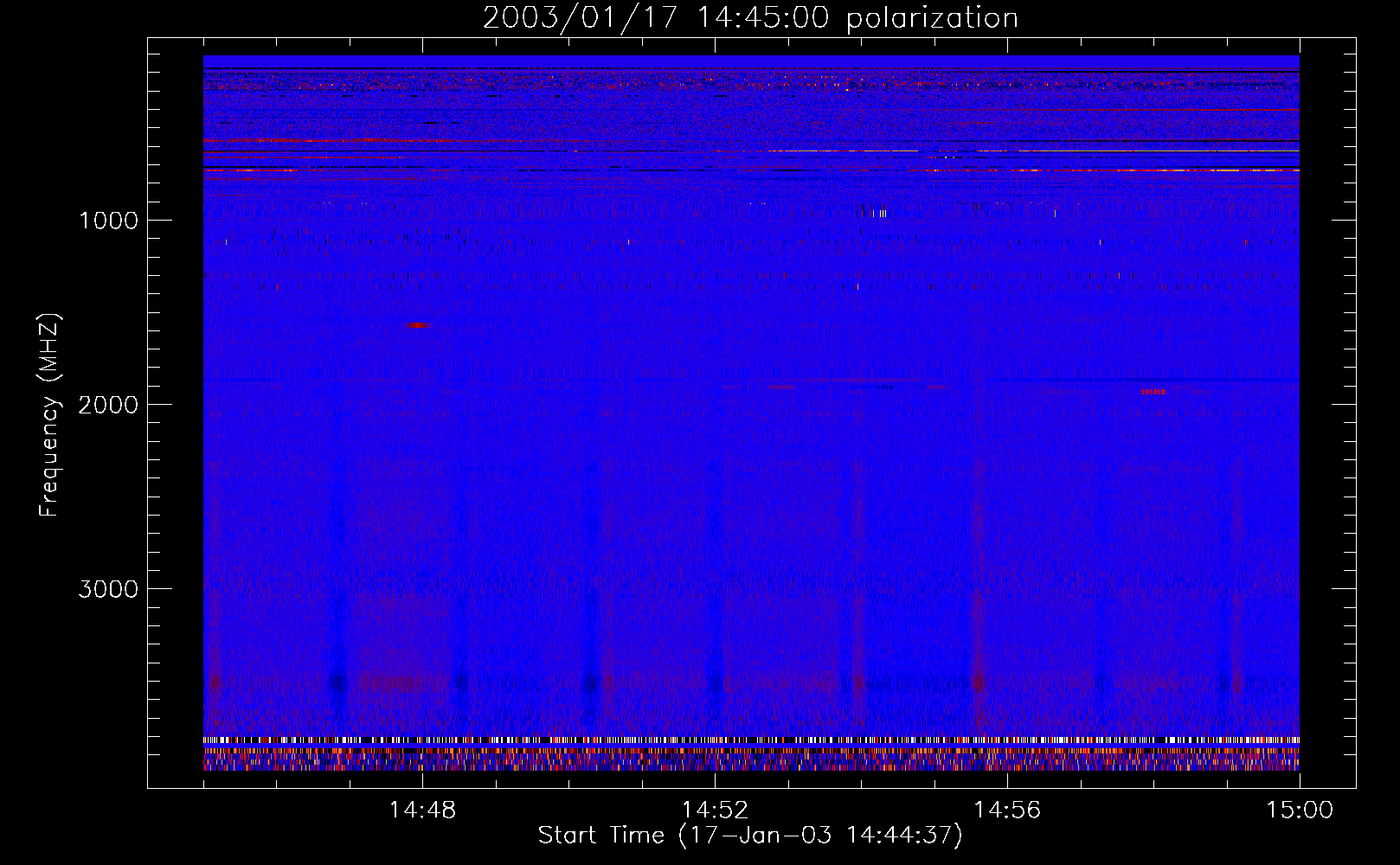This screenshot has height=865, width=1400.
Task: Click the 3000 frequency axis label
Action: (x=108, y=589)
